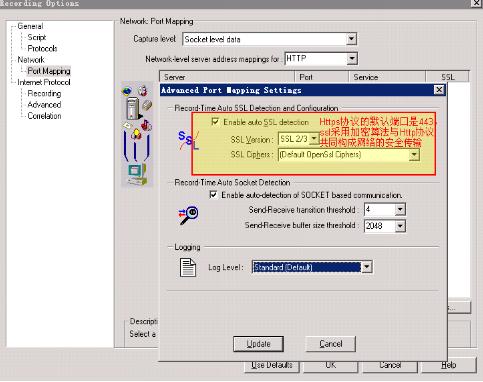Select Port Mapping tree item
The height and width of the screenshot is (382, 483).
pos(49,71)
